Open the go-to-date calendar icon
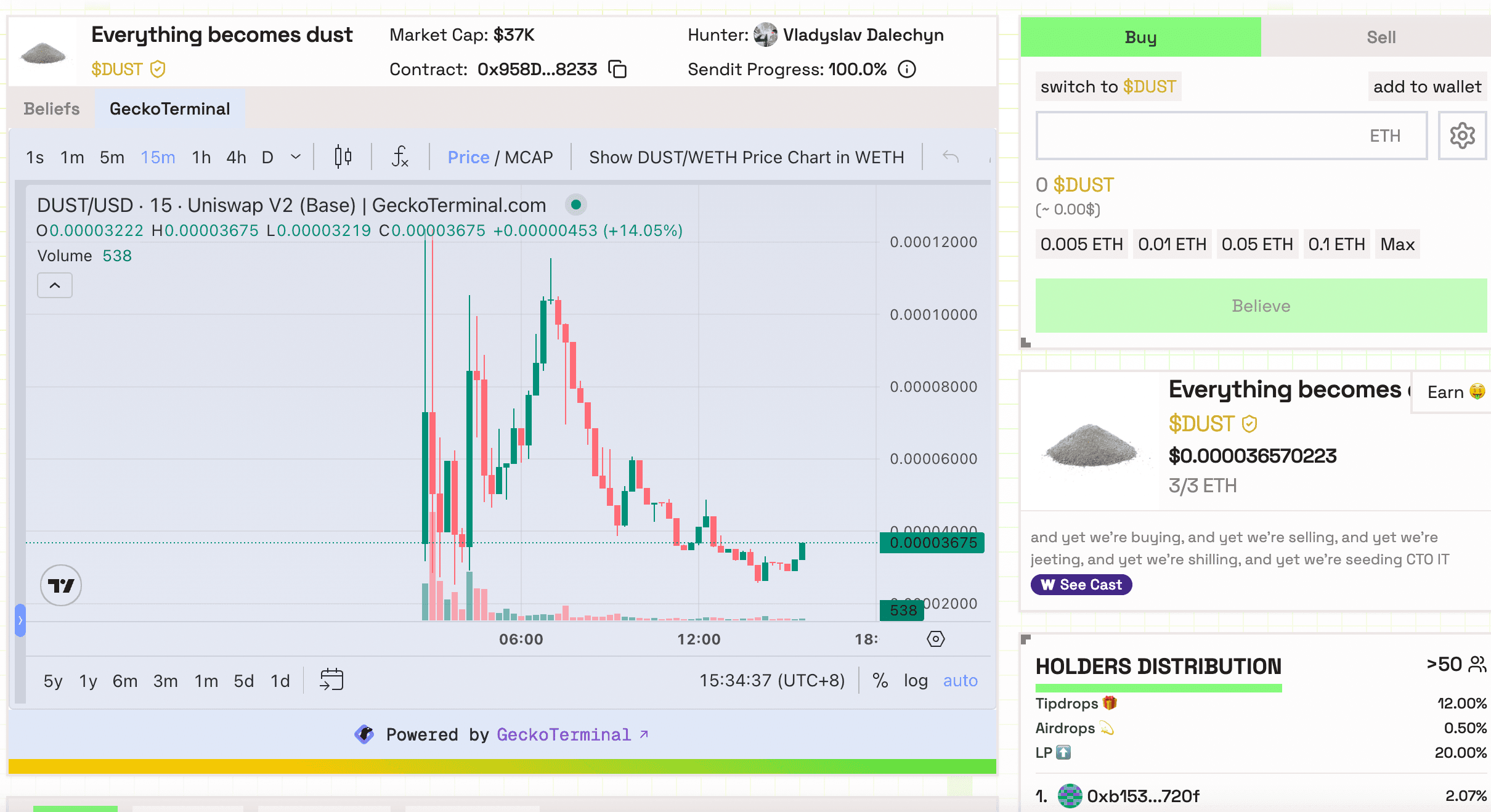This screenshot has width=1491, height=812. coord(331,680)
